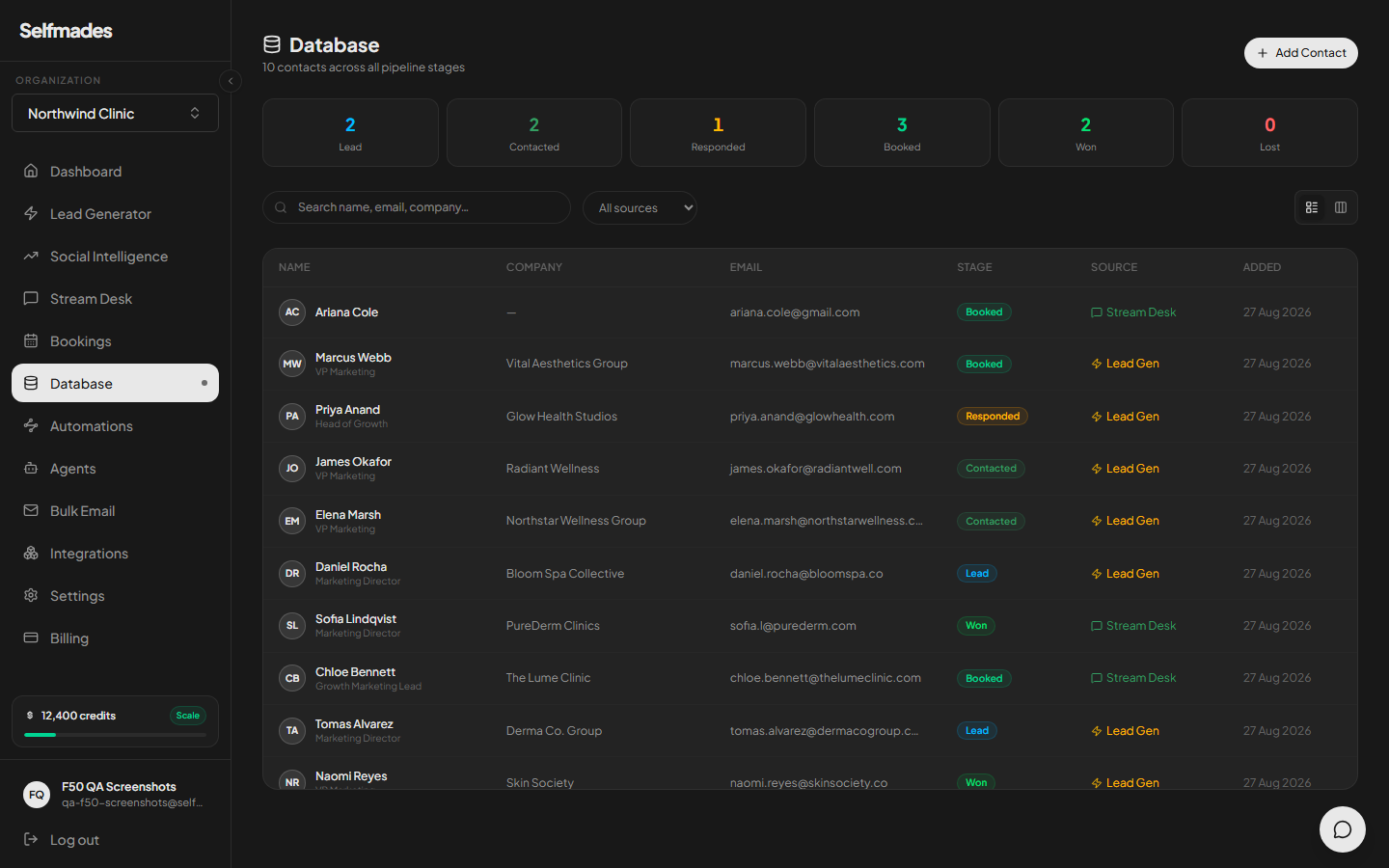Click the credits usage progress bar
This screenshot has height=868, width=1389.
(x=115, y=735)
